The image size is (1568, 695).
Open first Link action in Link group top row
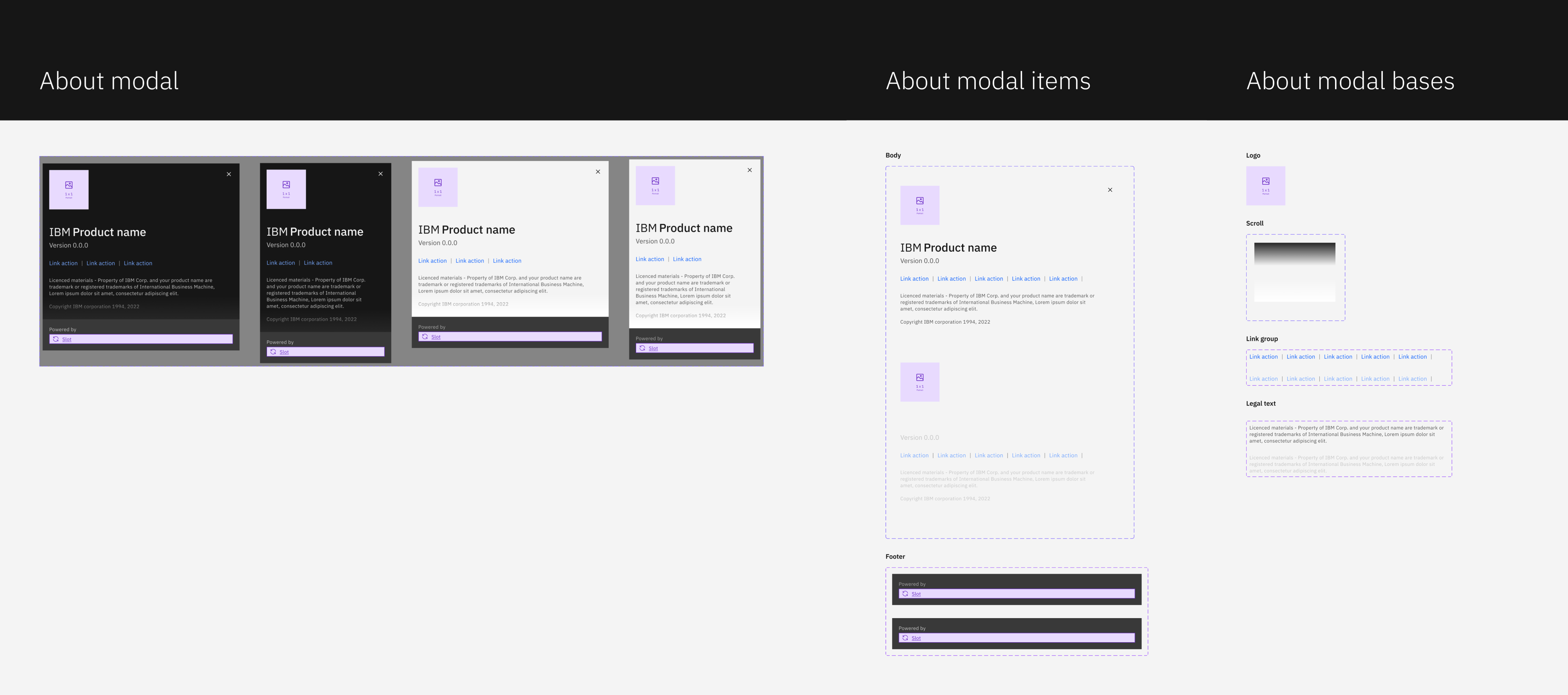pos(1264,356)
